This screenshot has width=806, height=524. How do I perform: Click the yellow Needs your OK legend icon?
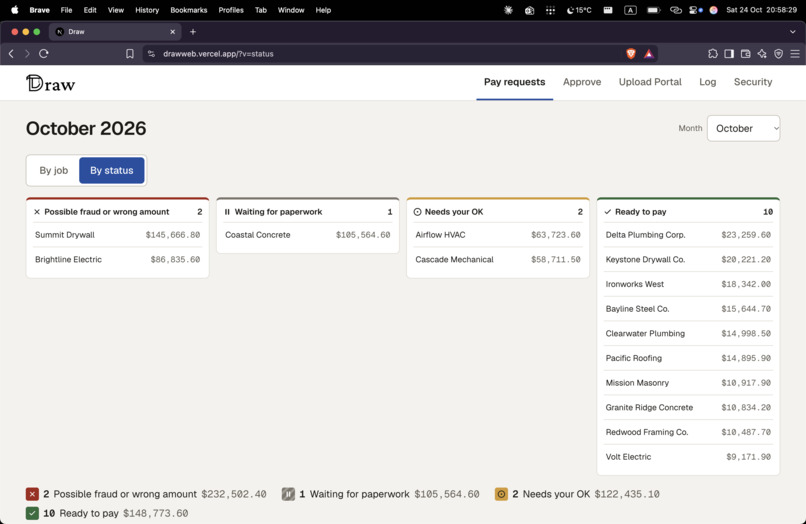[x=501, y=494]
